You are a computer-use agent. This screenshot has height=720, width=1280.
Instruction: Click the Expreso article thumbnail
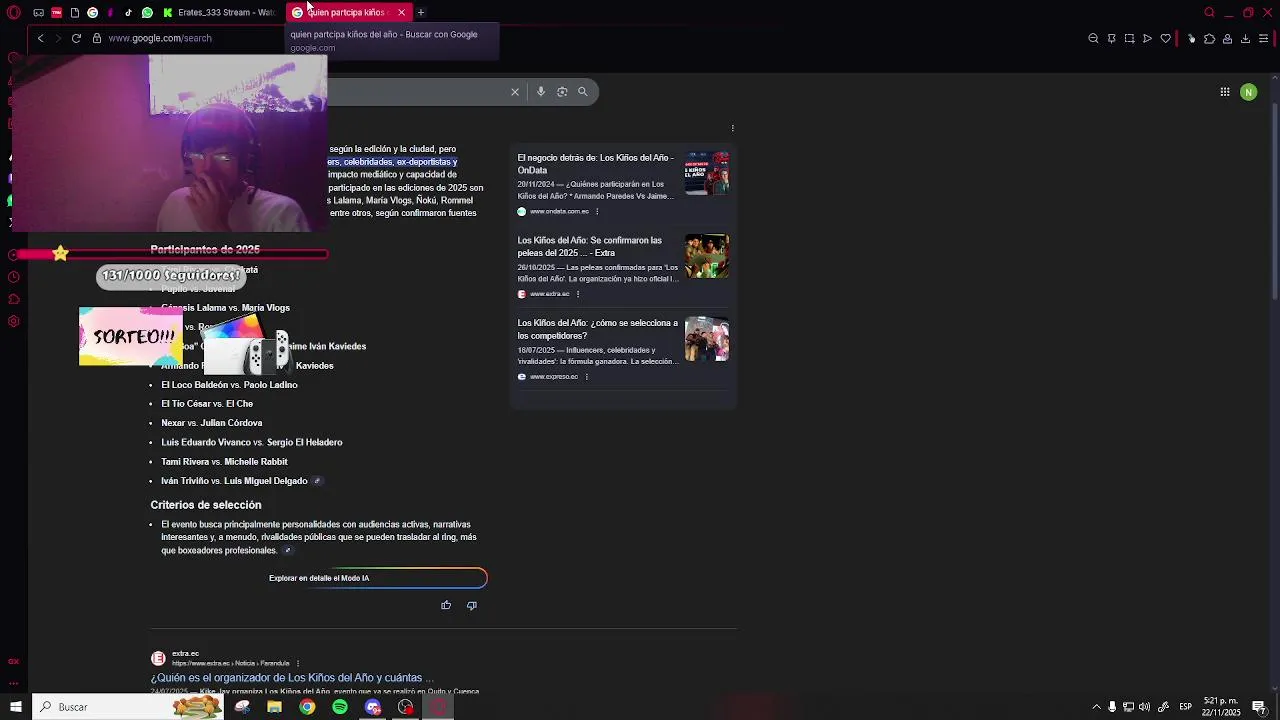pos(707,339)
